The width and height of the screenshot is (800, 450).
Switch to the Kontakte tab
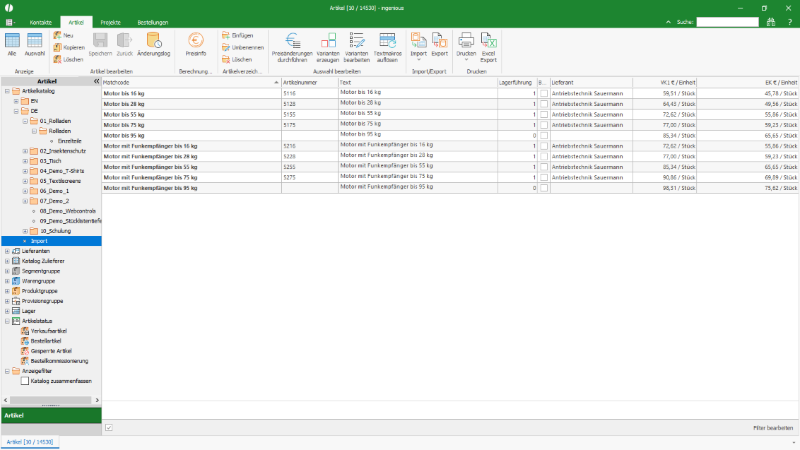41,22
